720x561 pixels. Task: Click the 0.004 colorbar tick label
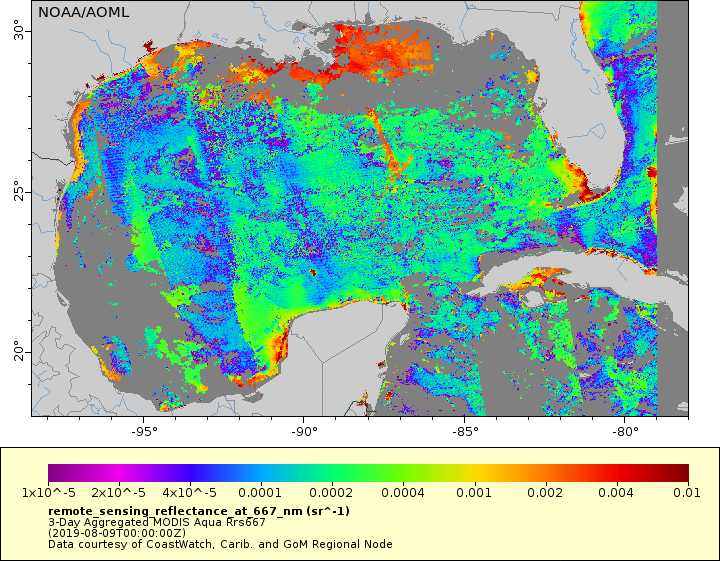point(616,493)
